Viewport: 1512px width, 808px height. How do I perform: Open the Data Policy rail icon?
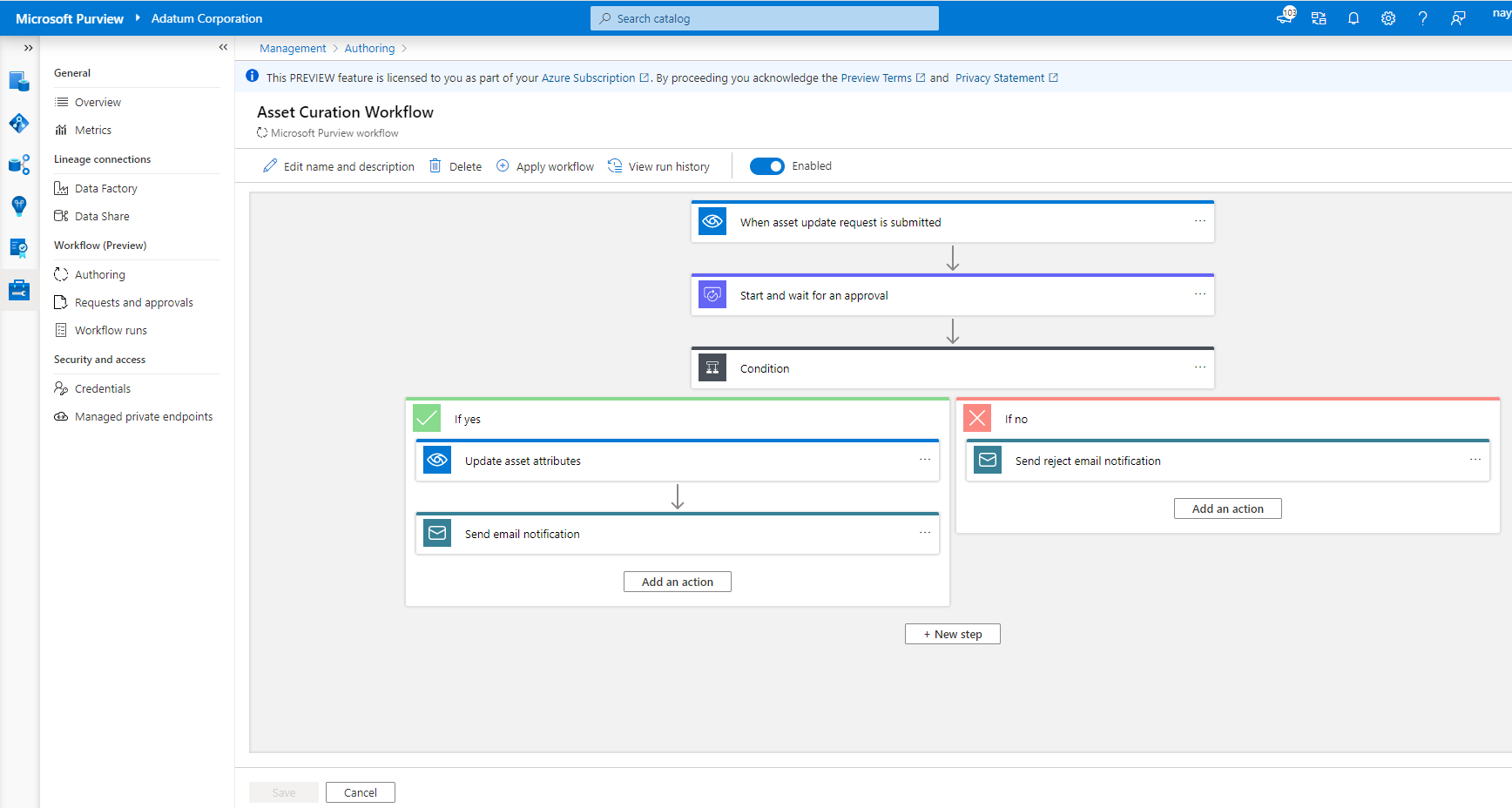tap(19, 248)
